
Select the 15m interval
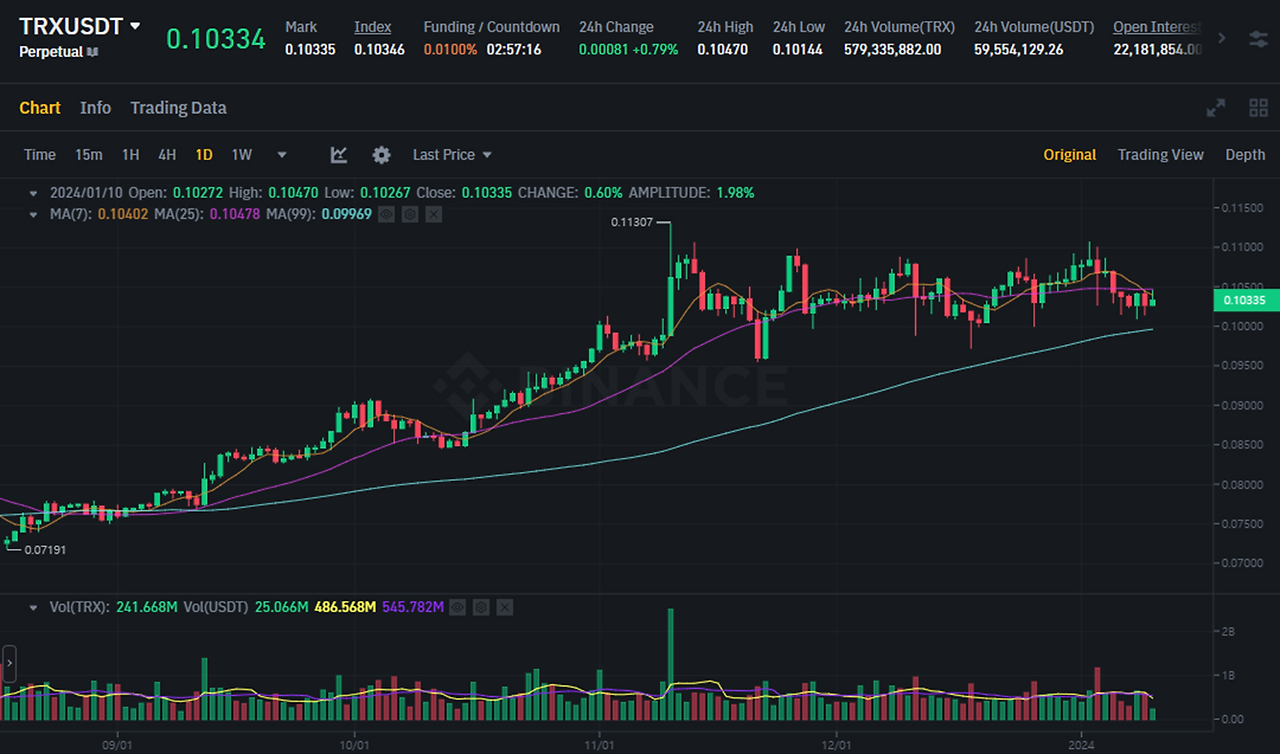point(88,155)
